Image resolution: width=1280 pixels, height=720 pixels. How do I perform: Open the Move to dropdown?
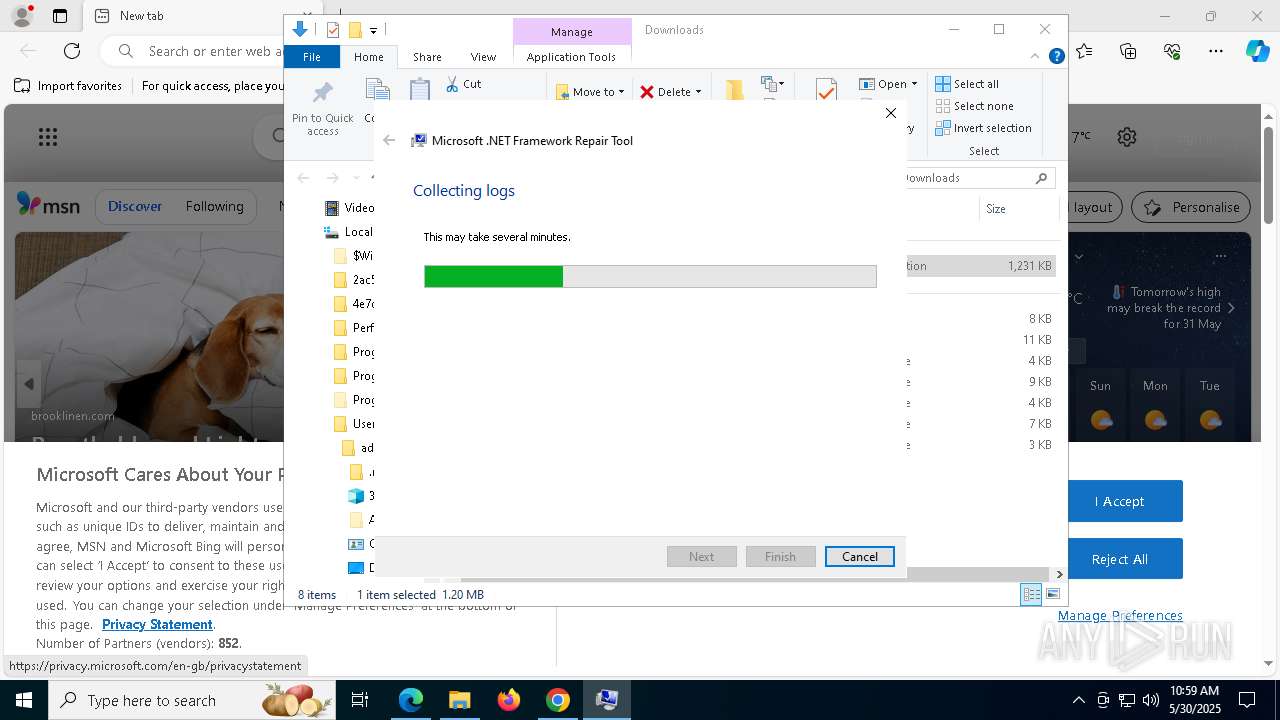tap(590, 92)
